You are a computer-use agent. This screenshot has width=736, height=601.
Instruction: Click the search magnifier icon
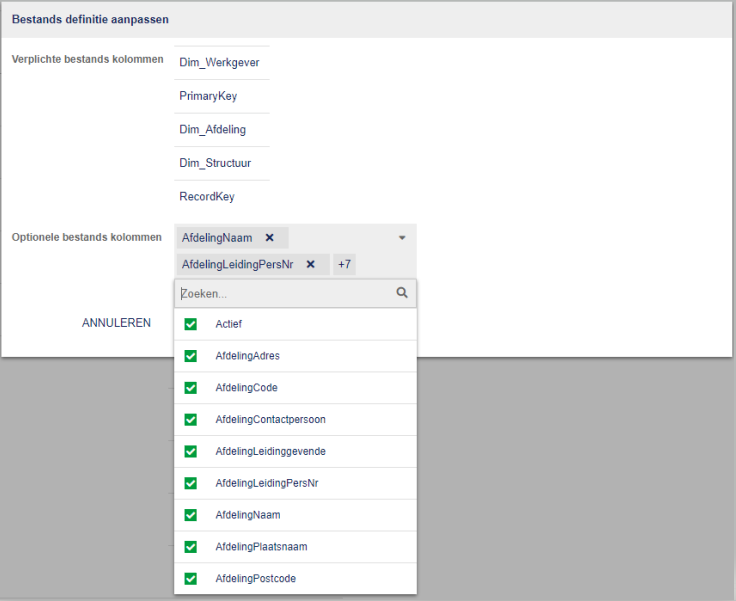click(x=402, y=294)
